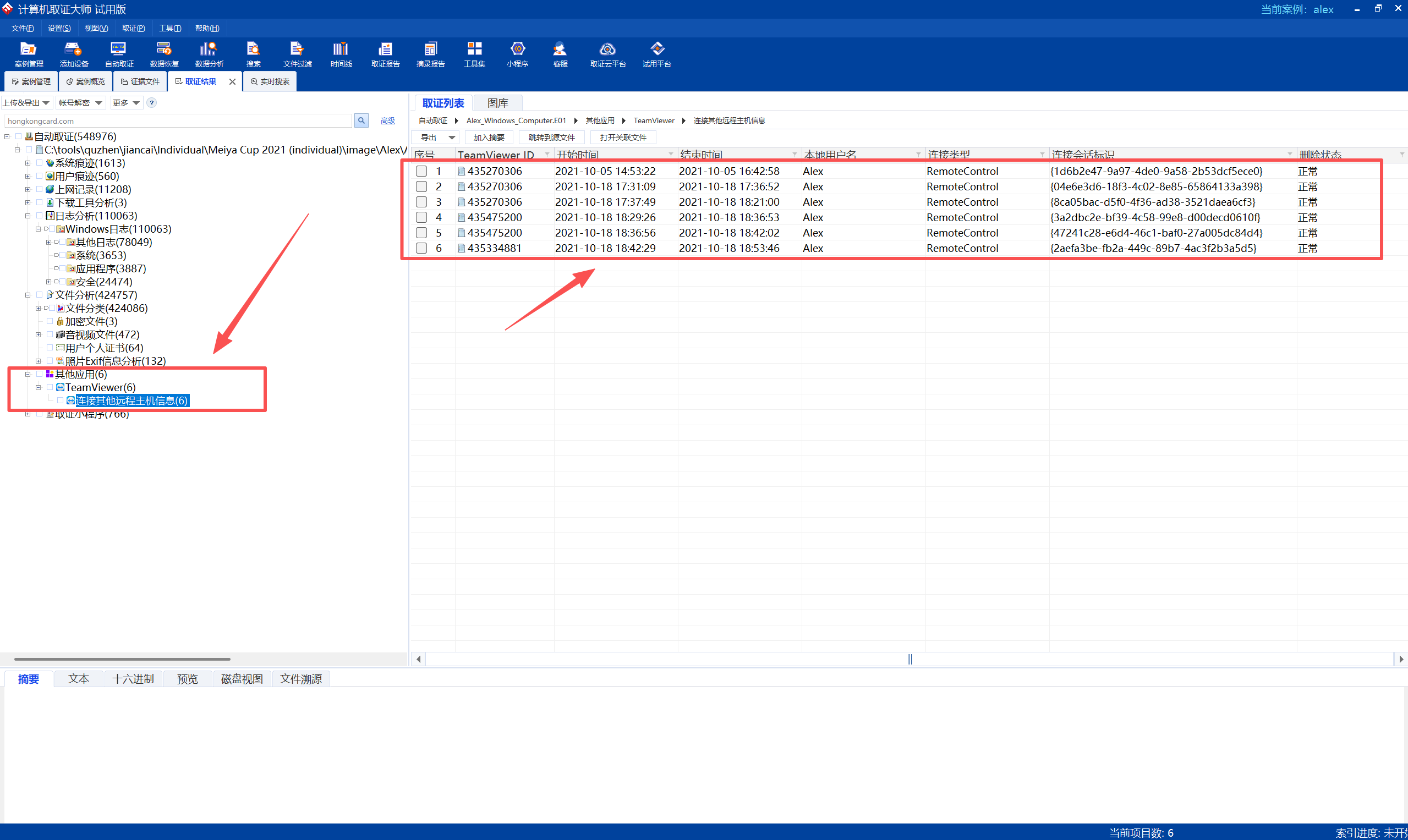Screen dimensions: 1408x840
Task: Toggle checkbox next to 加密文件(3)
Action: pos(50,321)
